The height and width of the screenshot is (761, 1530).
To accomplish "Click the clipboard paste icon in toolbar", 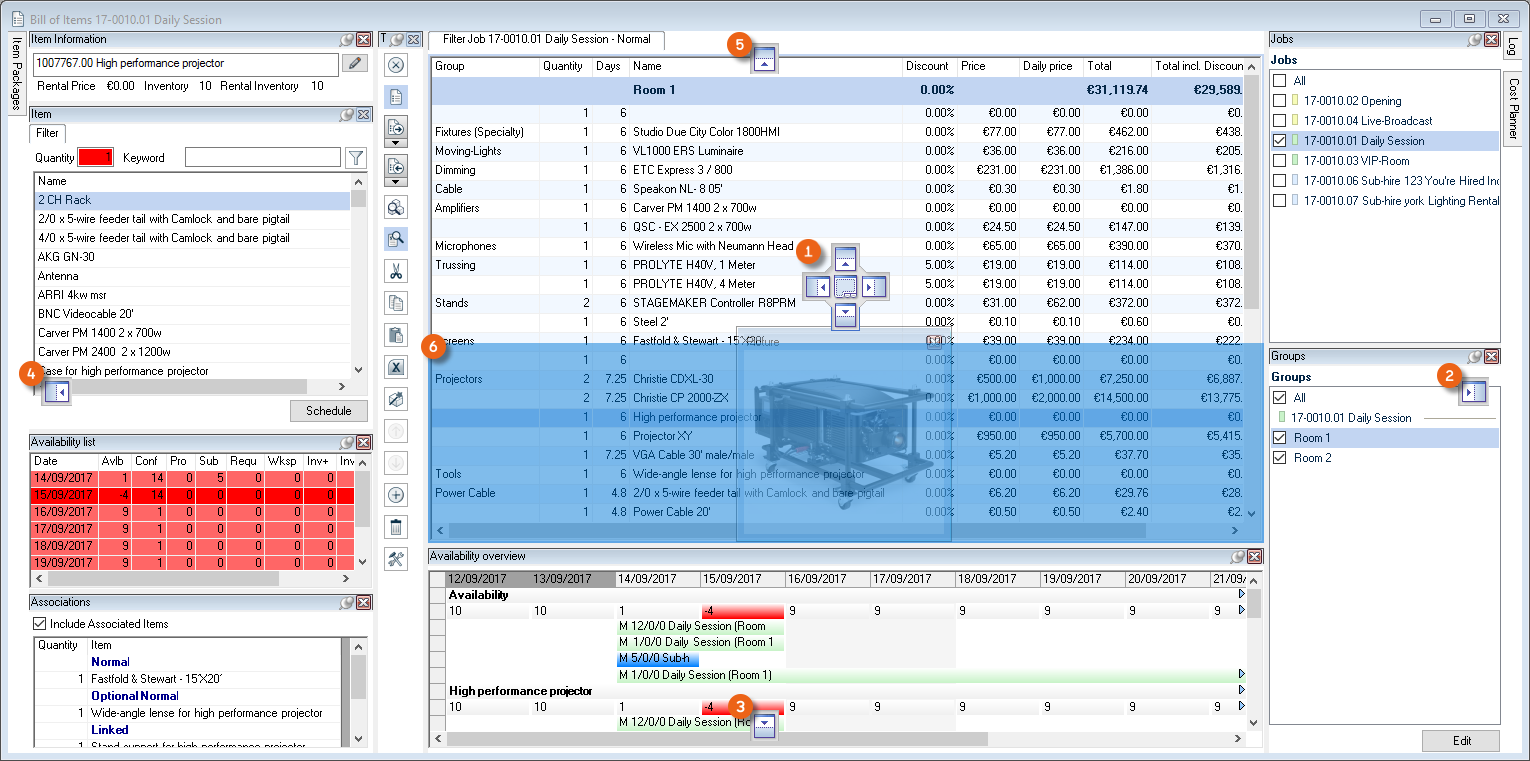I will (x=395, y=335).
